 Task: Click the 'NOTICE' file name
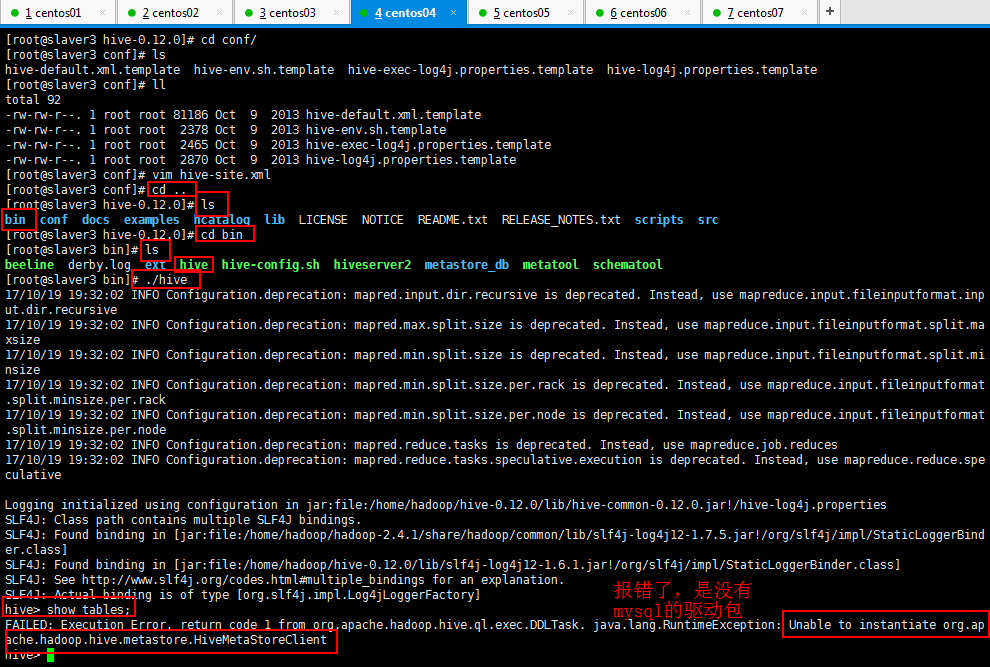tap(382, 220)
